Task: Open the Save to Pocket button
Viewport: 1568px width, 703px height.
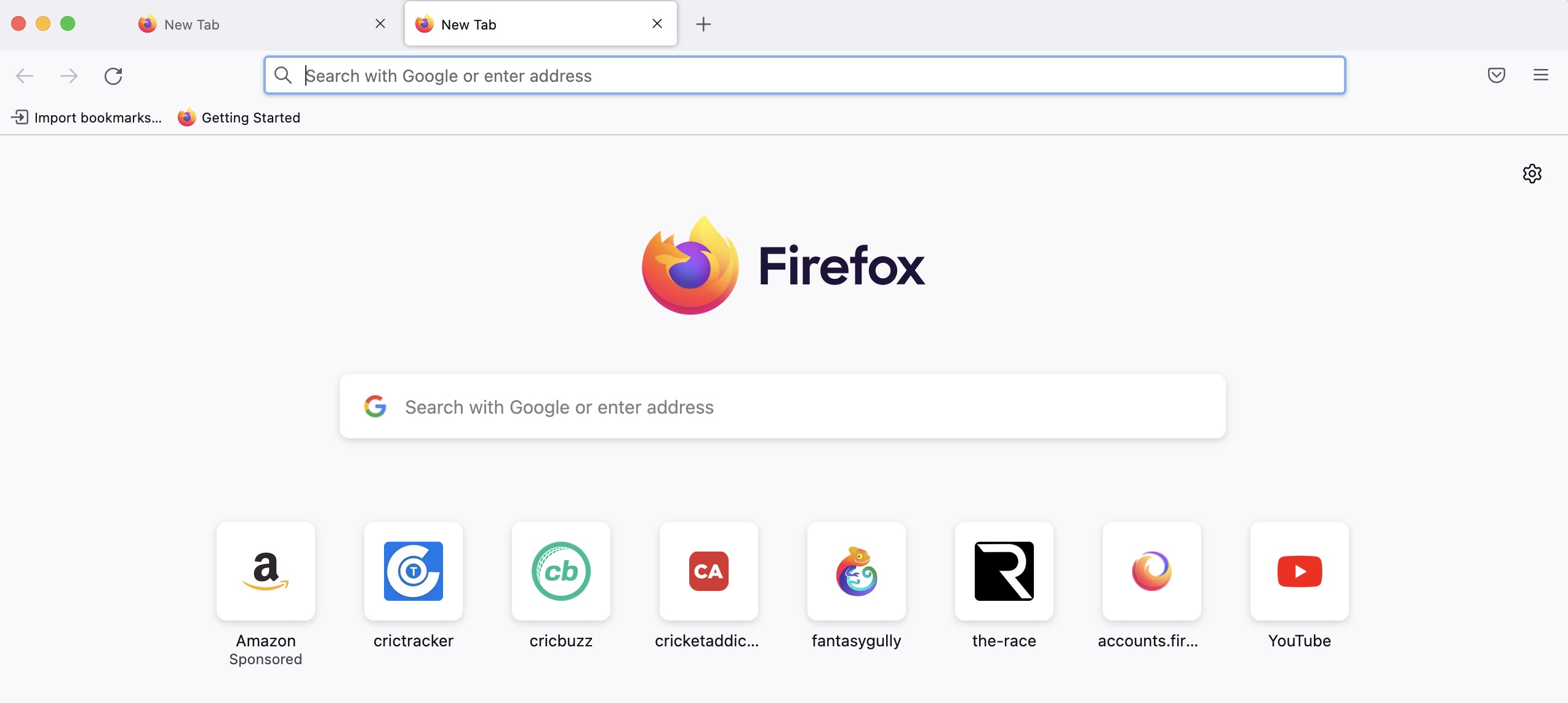Action: click(x=1497, y=75)
